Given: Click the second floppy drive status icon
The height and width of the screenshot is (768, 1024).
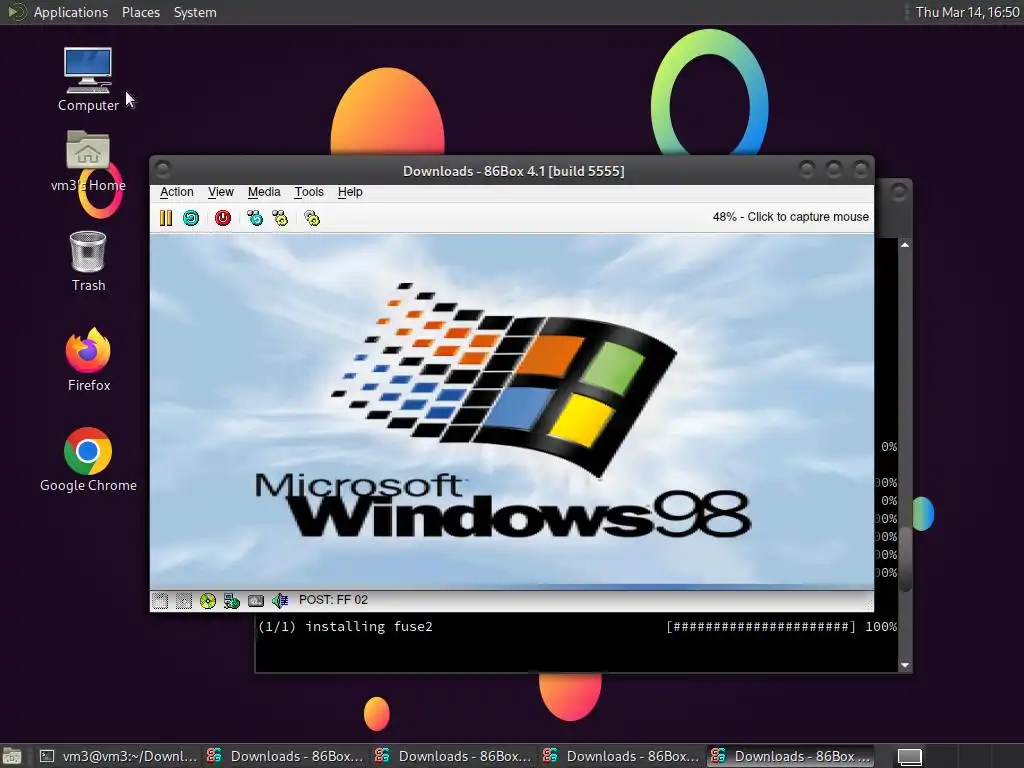Looking at the screenshot, I should coord(184,601).
